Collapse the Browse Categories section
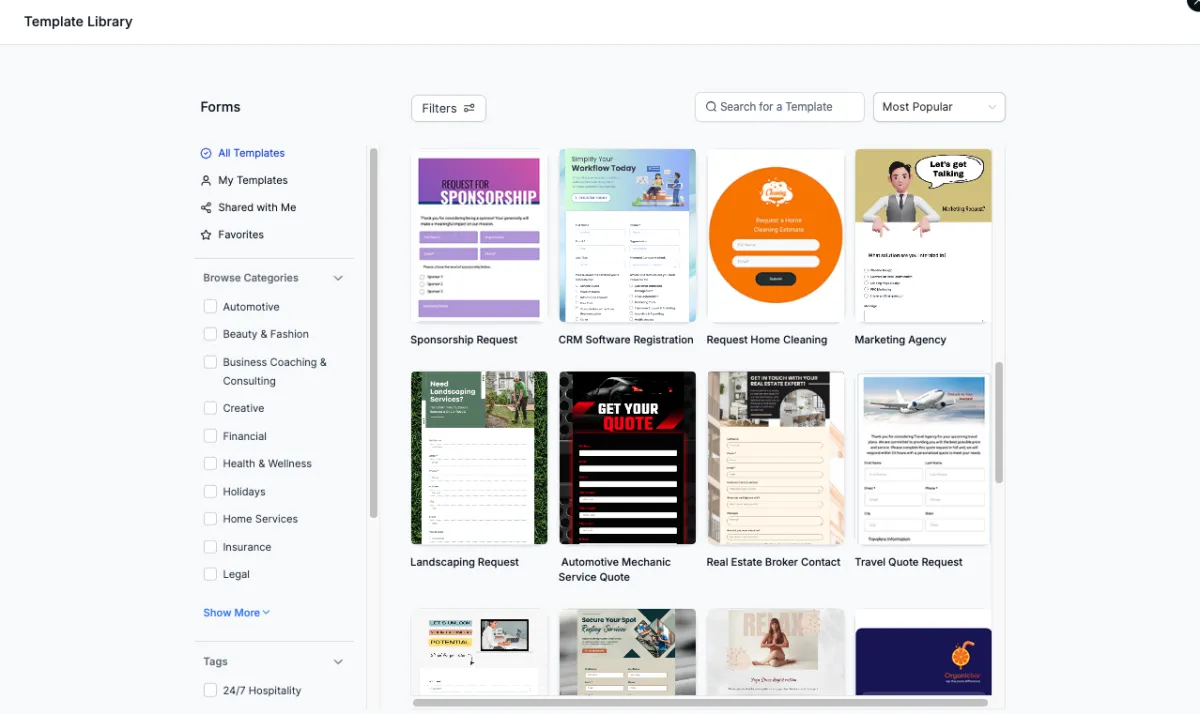1200x714 pixels. click(x=338, y=278)
